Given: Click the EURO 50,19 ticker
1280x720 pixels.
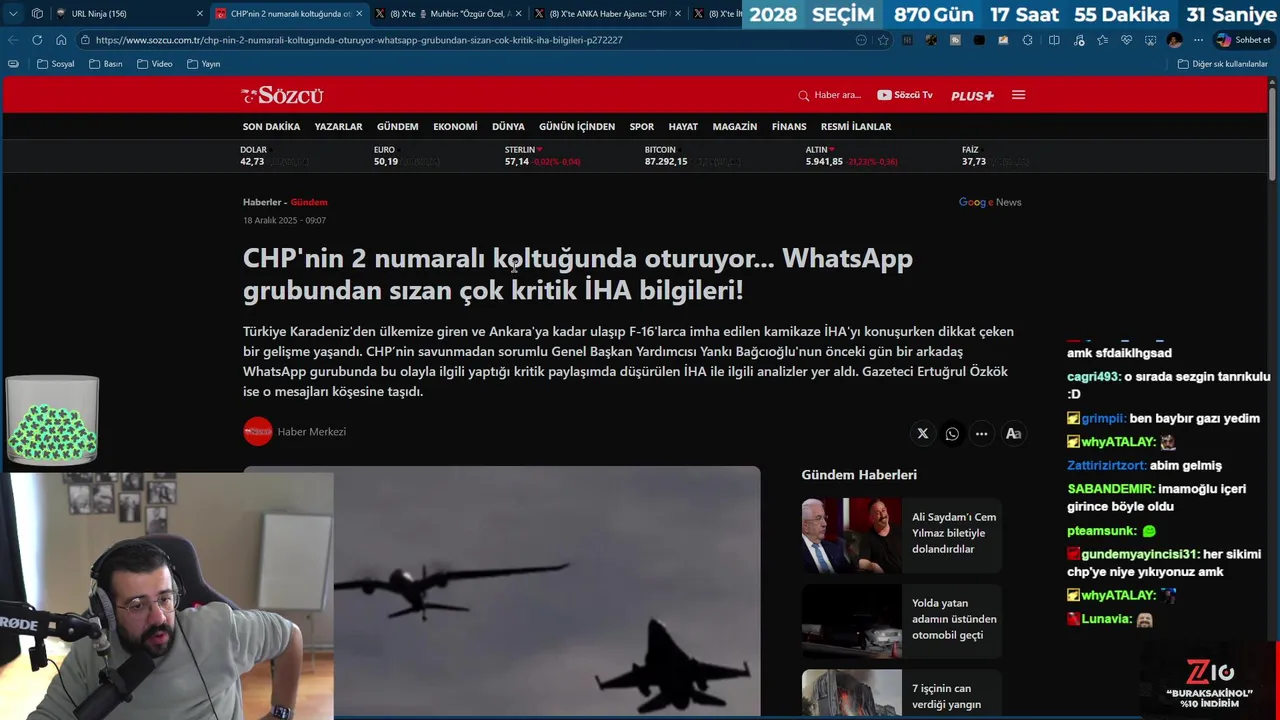Looking at the screenshot, I should click(x=407, y=155).
